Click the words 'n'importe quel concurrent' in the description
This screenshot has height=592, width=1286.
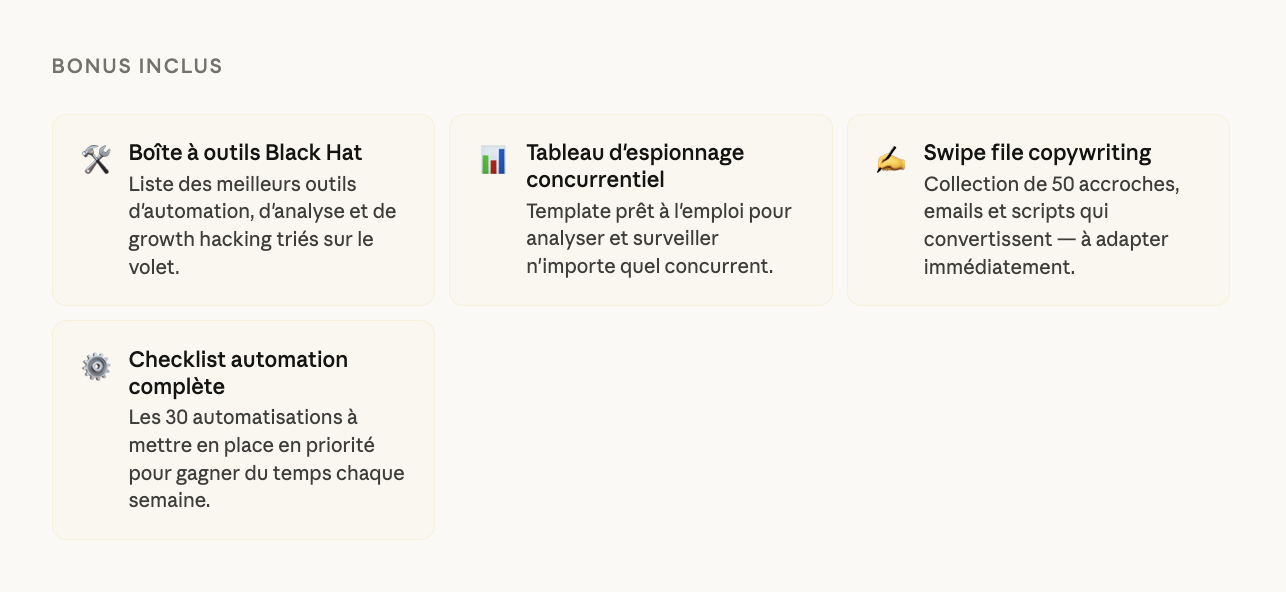(x=649, y=268)
